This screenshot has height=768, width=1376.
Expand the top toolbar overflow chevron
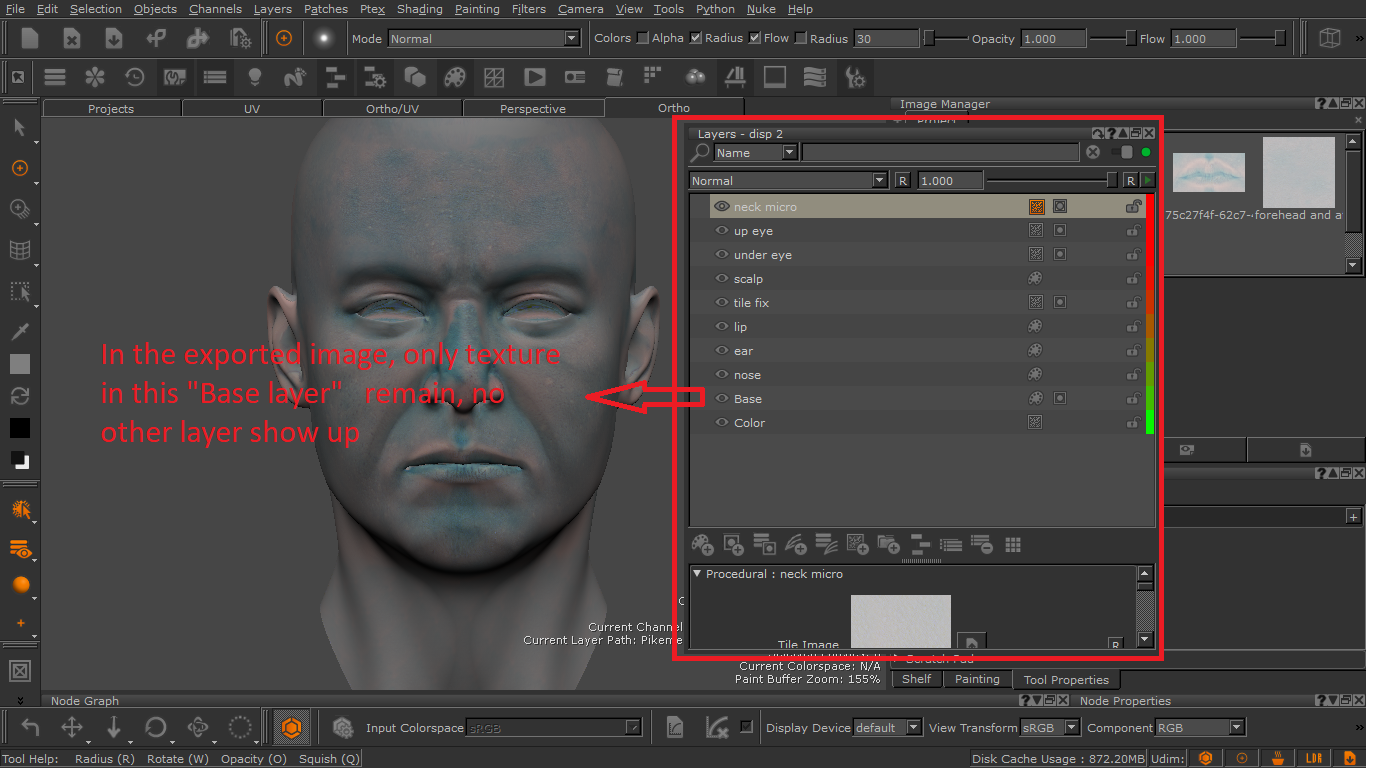click(1359, 38)
